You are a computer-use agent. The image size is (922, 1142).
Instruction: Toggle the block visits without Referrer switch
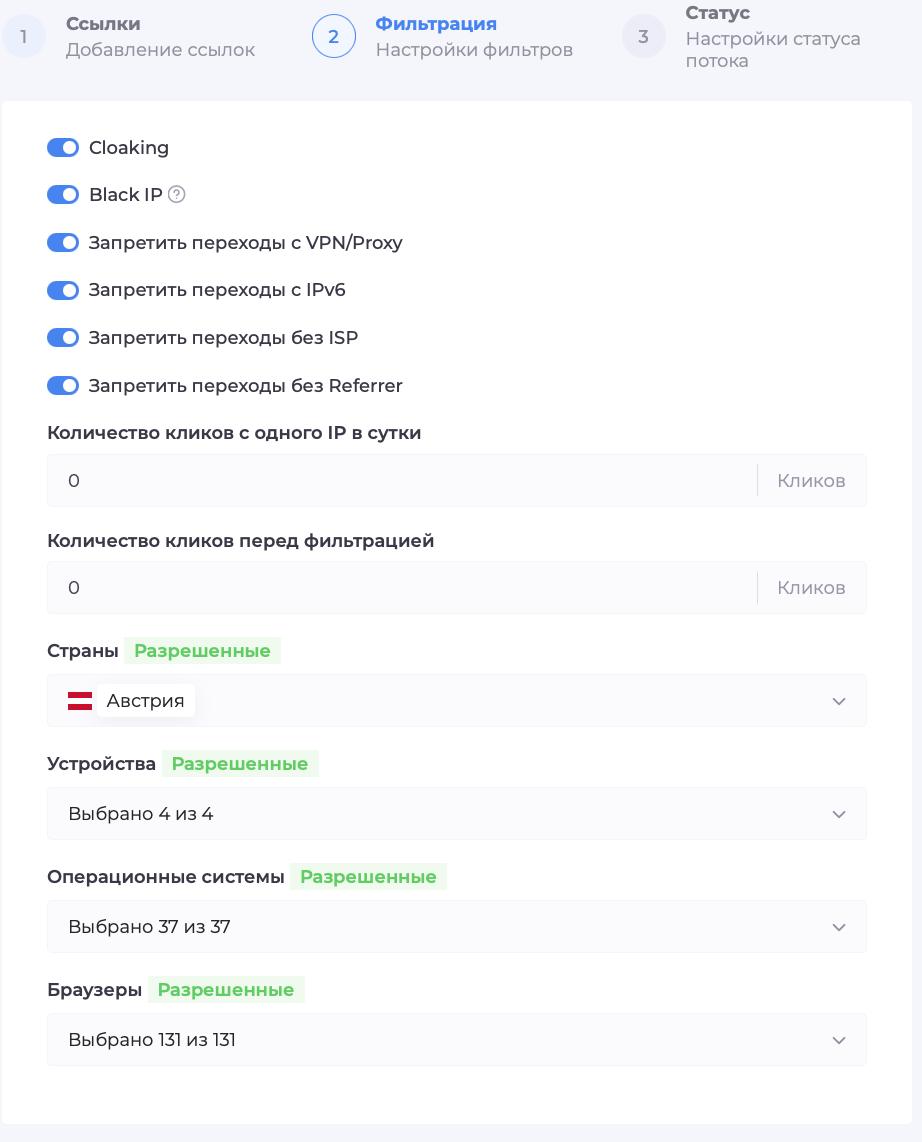click(x=63, y=385)
